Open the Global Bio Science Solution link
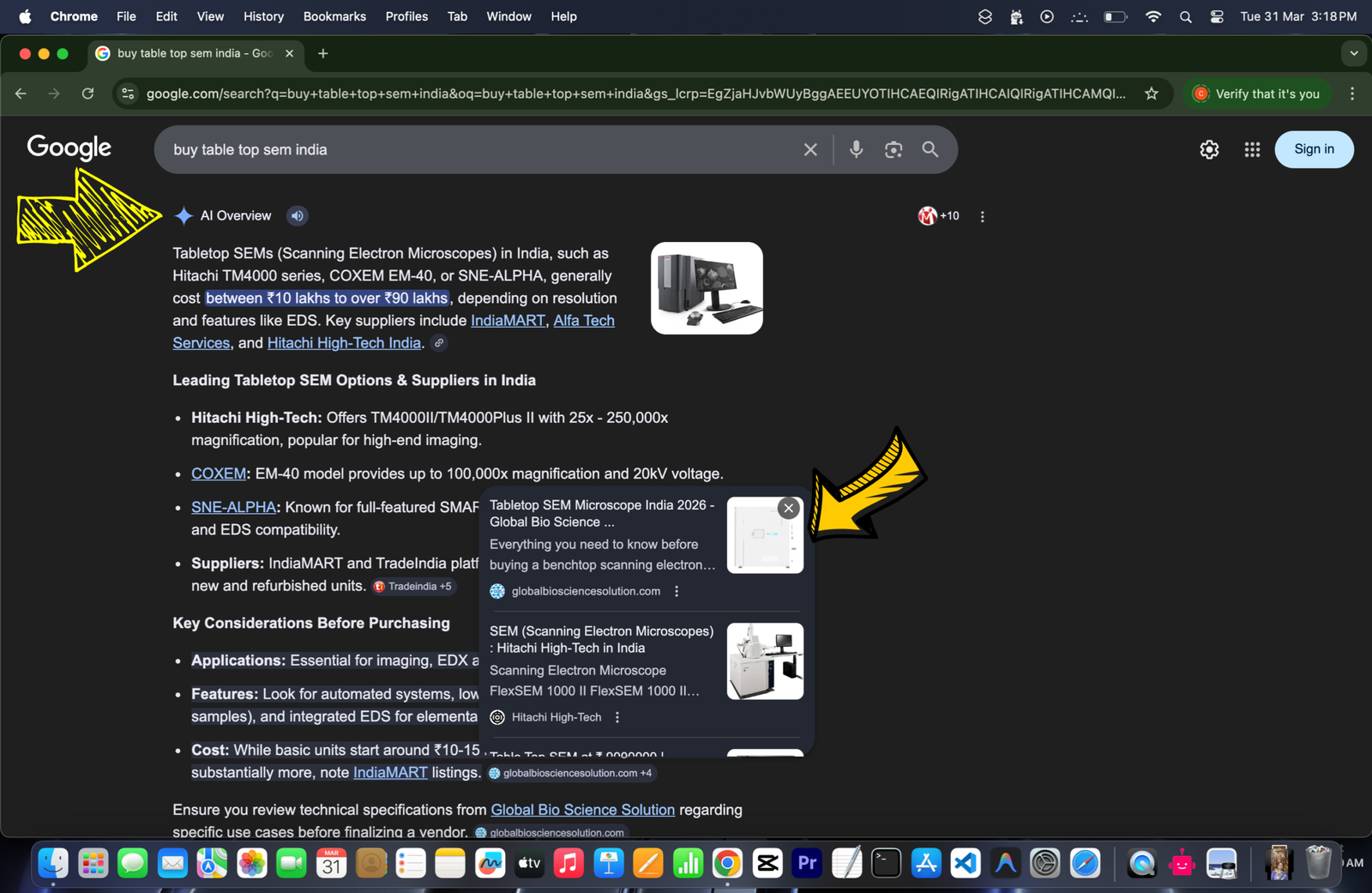The height and width of the screenshot is (893, 1372). (582, 810)
